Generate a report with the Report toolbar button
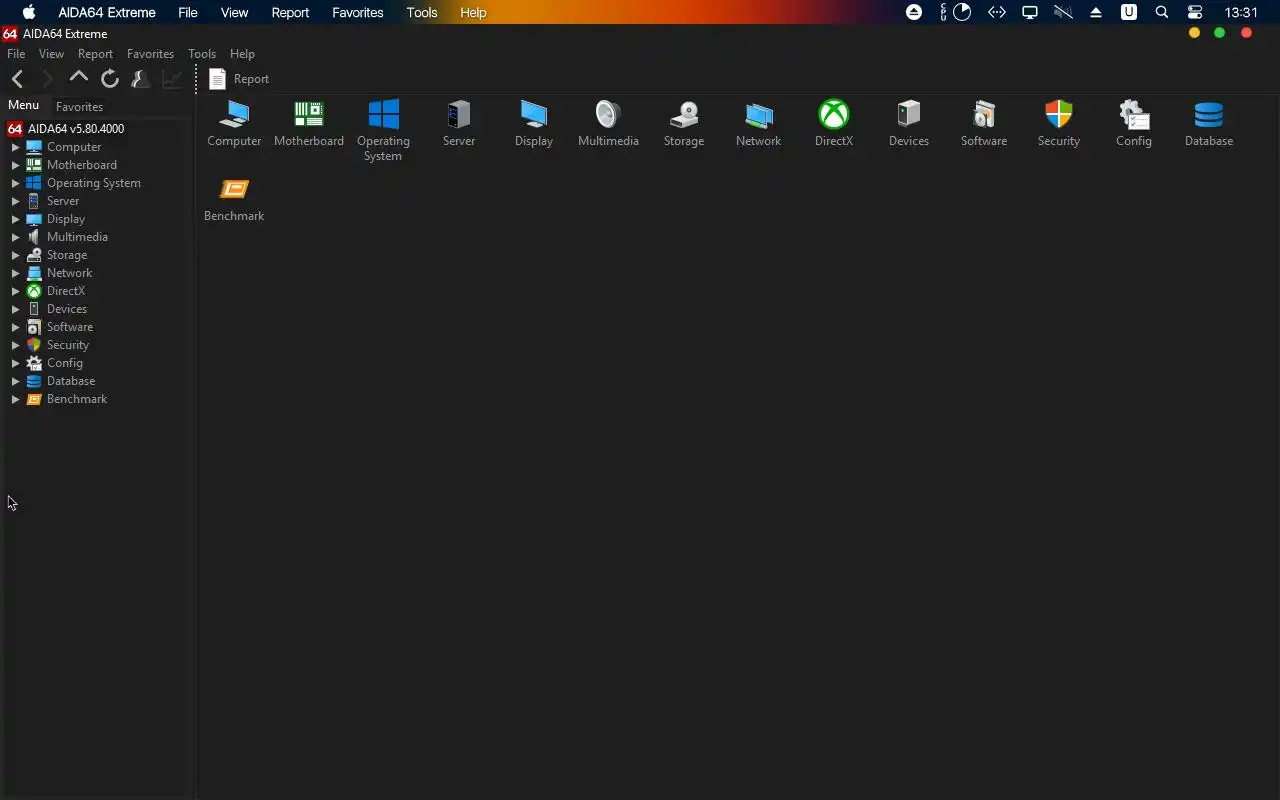 [x=239, y=79]
